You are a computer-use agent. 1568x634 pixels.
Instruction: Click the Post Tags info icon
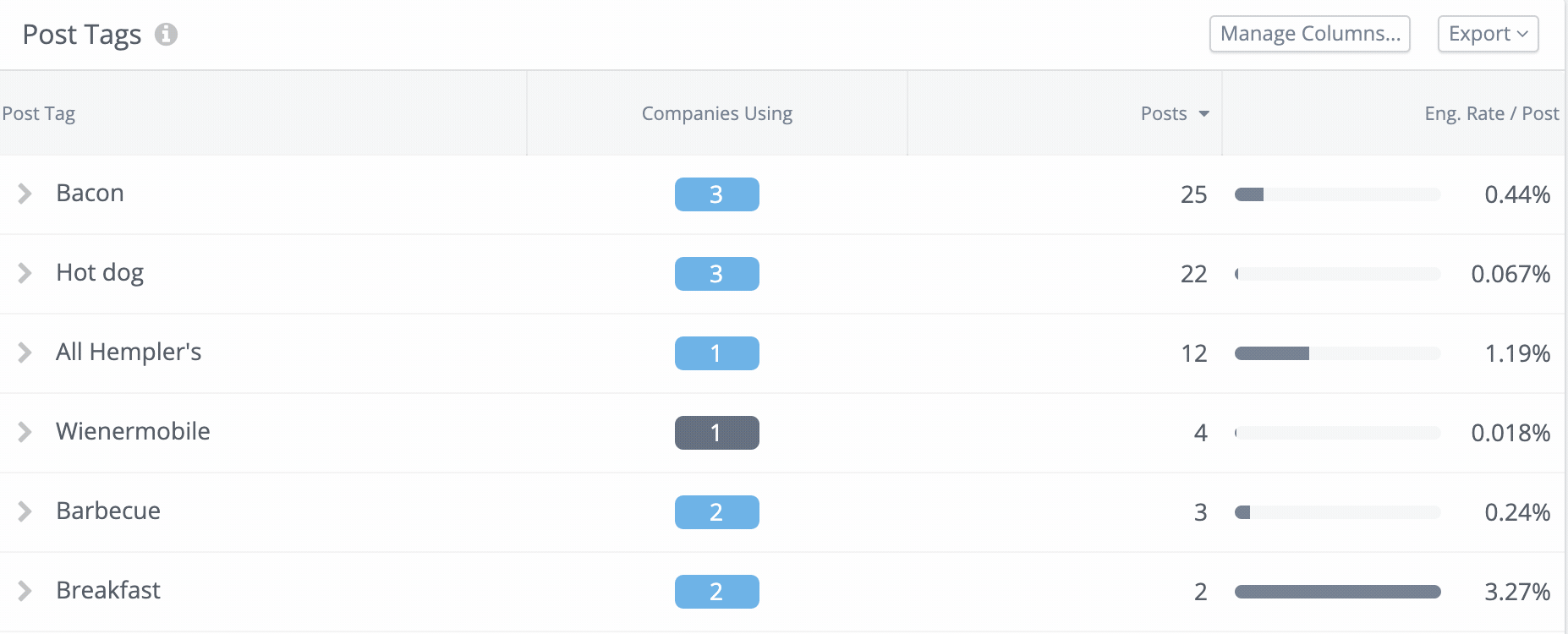point(166,34)
